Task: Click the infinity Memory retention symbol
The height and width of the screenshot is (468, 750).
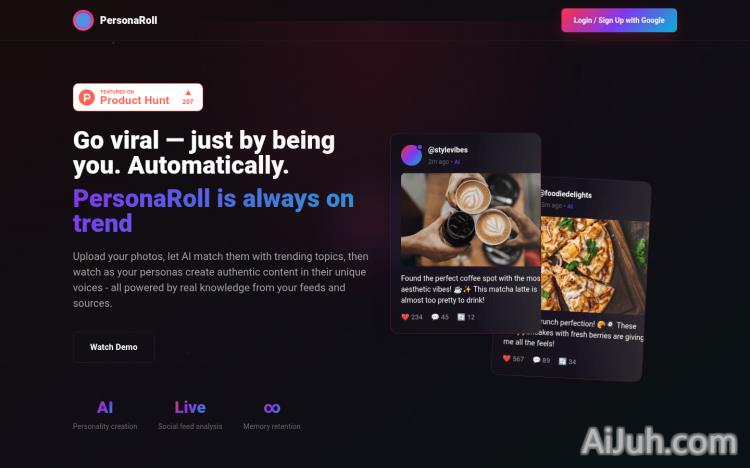Action: pos(272,408)
